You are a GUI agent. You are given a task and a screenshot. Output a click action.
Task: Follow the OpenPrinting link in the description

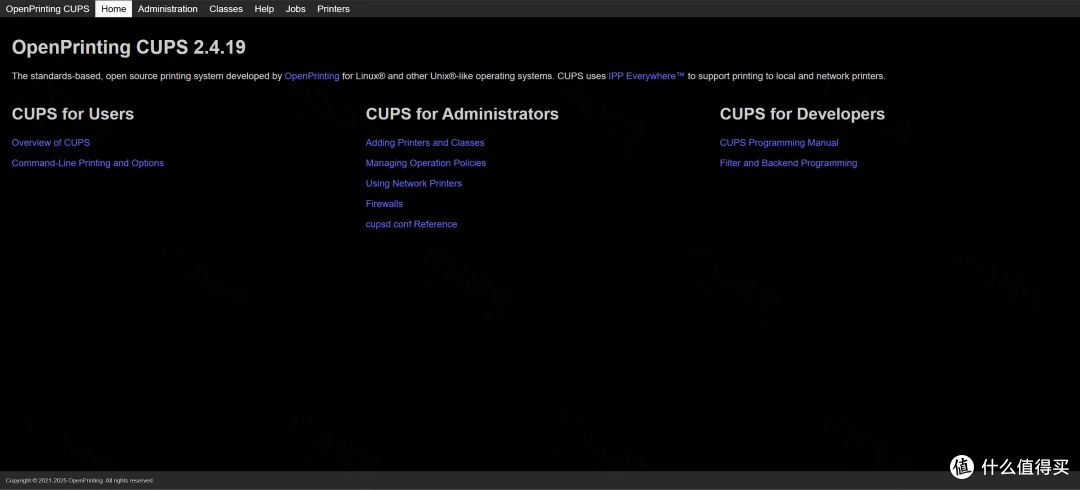coord(312,76)
